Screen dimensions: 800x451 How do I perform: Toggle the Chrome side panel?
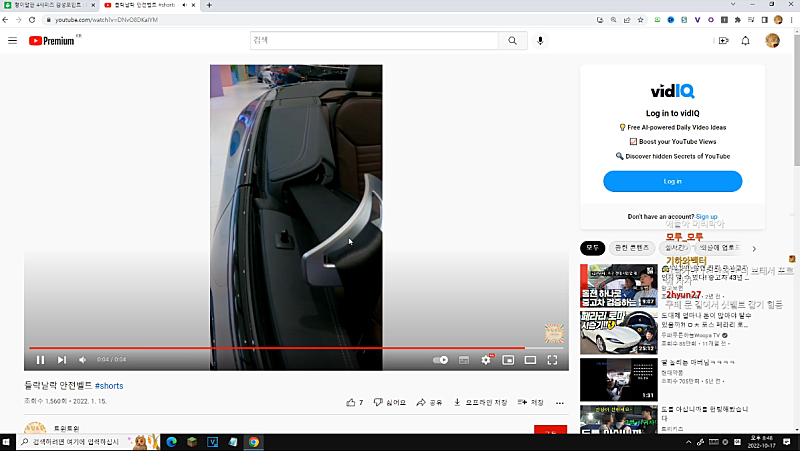pos(764,20)
